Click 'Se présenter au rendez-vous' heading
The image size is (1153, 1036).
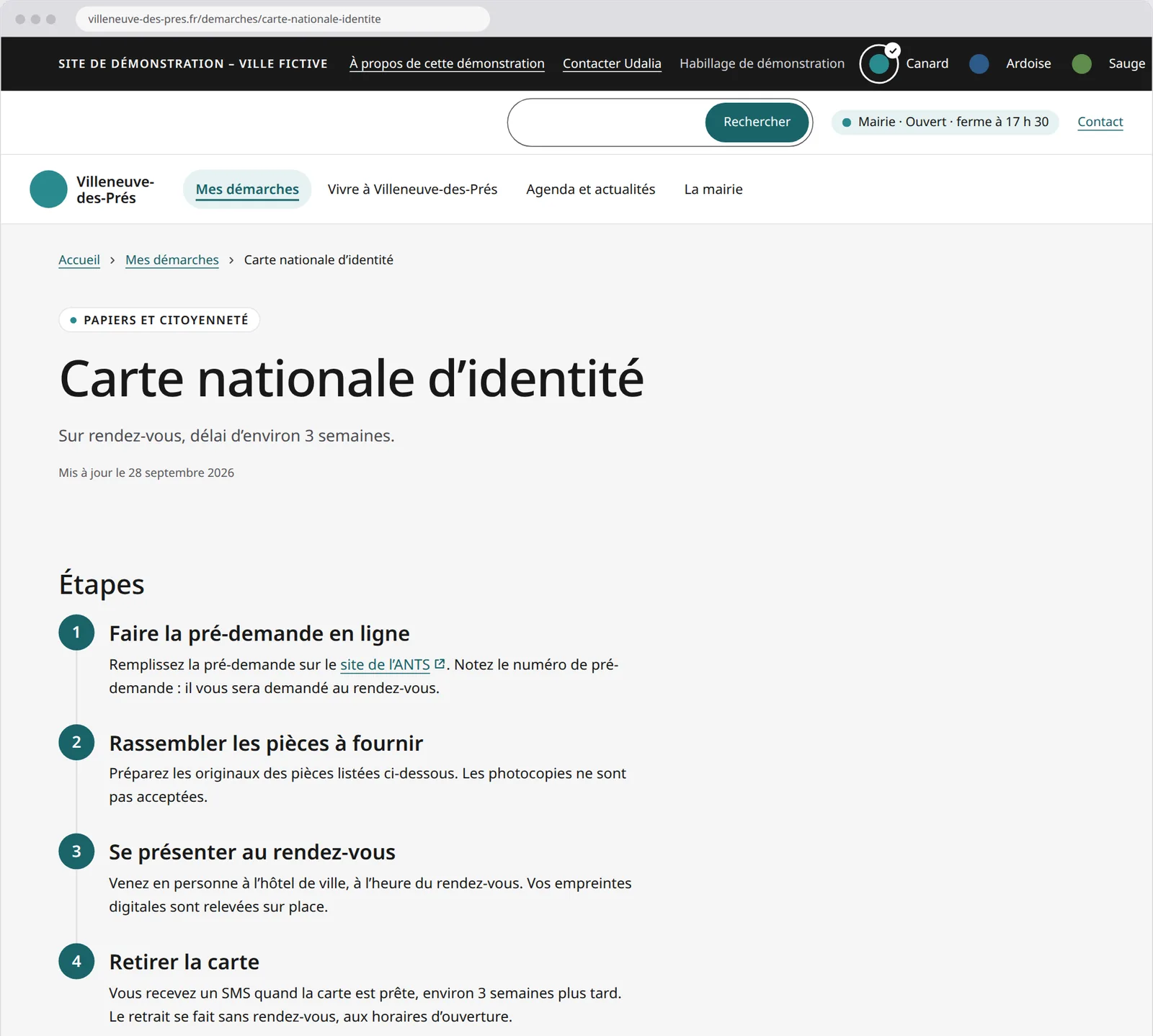click(x=252, y=852)
